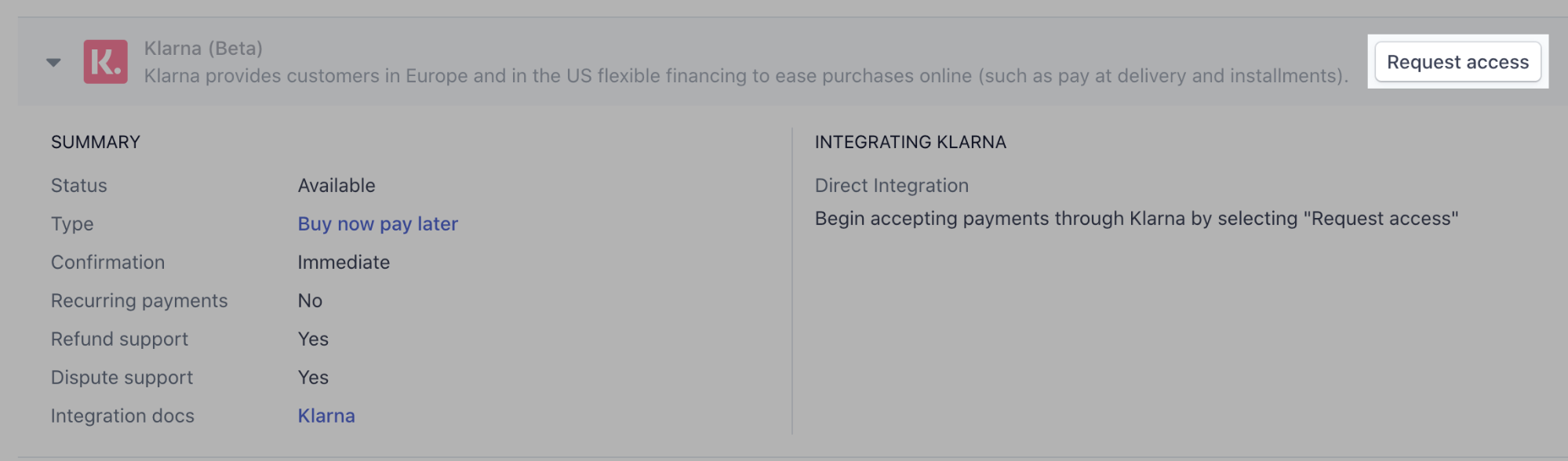Screen dimensions: 1568x461
Task: Click the SUMMARY section heading
Action: (x=95, y=142)
